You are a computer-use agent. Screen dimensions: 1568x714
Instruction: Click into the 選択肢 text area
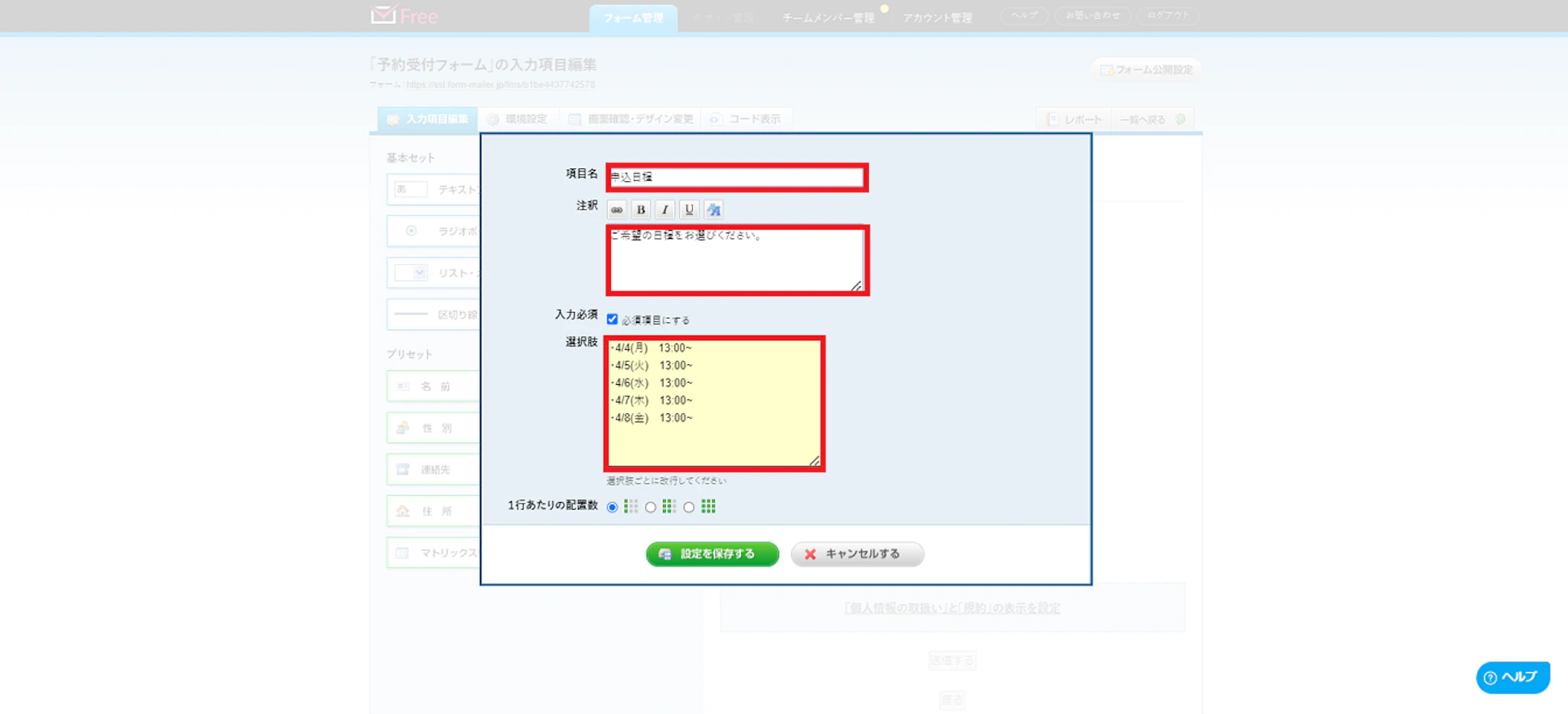pos(714,403)
